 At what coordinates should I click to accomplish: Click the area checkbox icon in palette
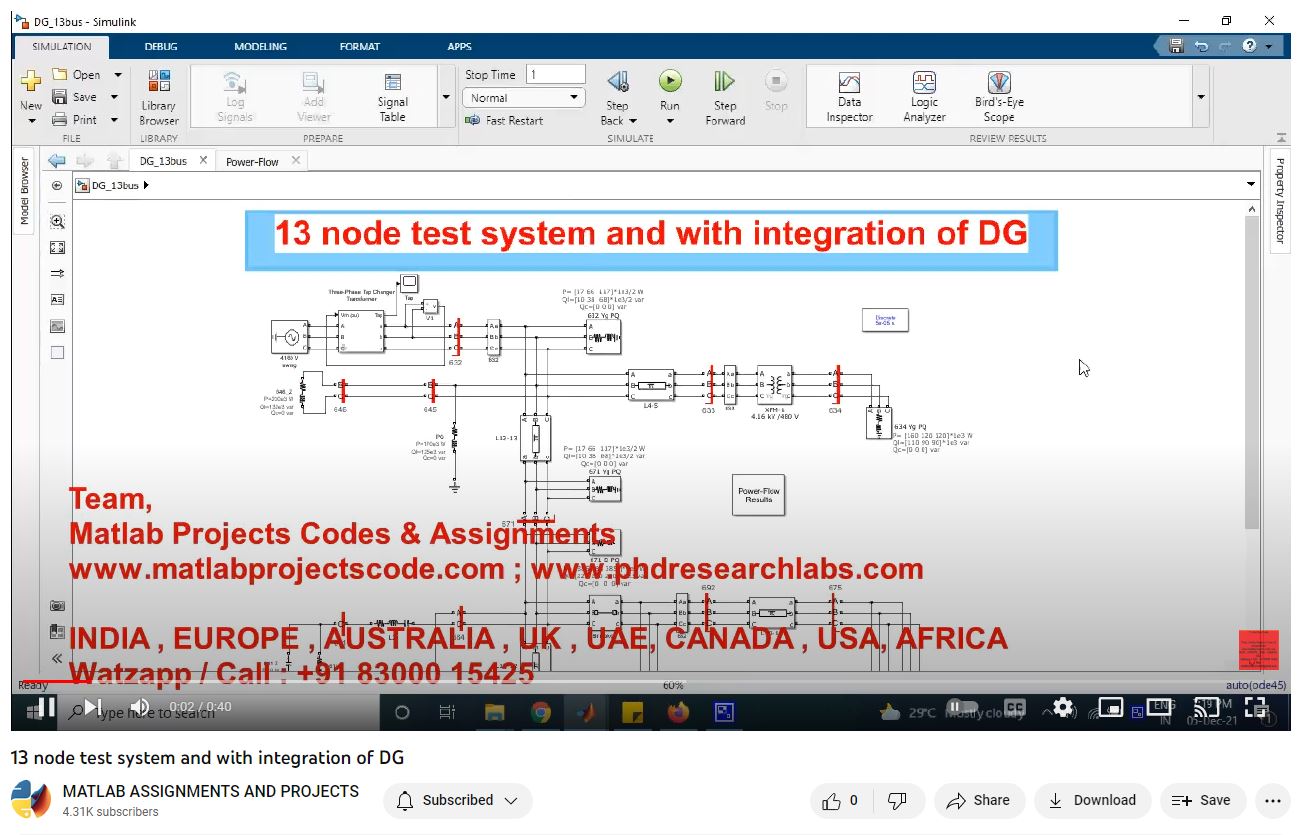point(57,352)
